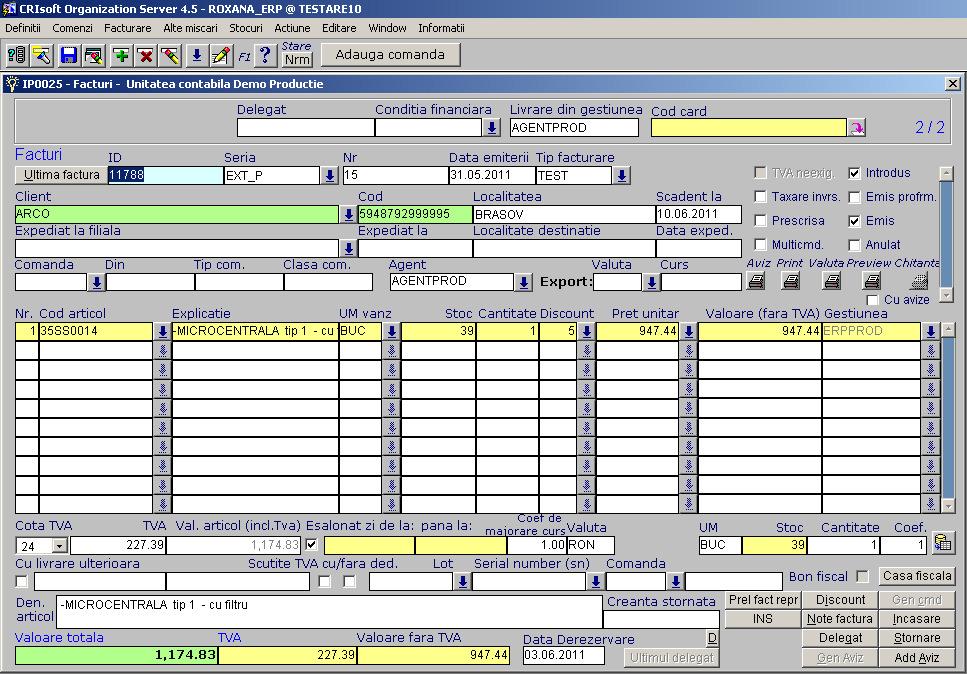Enable the Multicmd. checkbox
Screen dimensions: 967x674
point(760,245)
